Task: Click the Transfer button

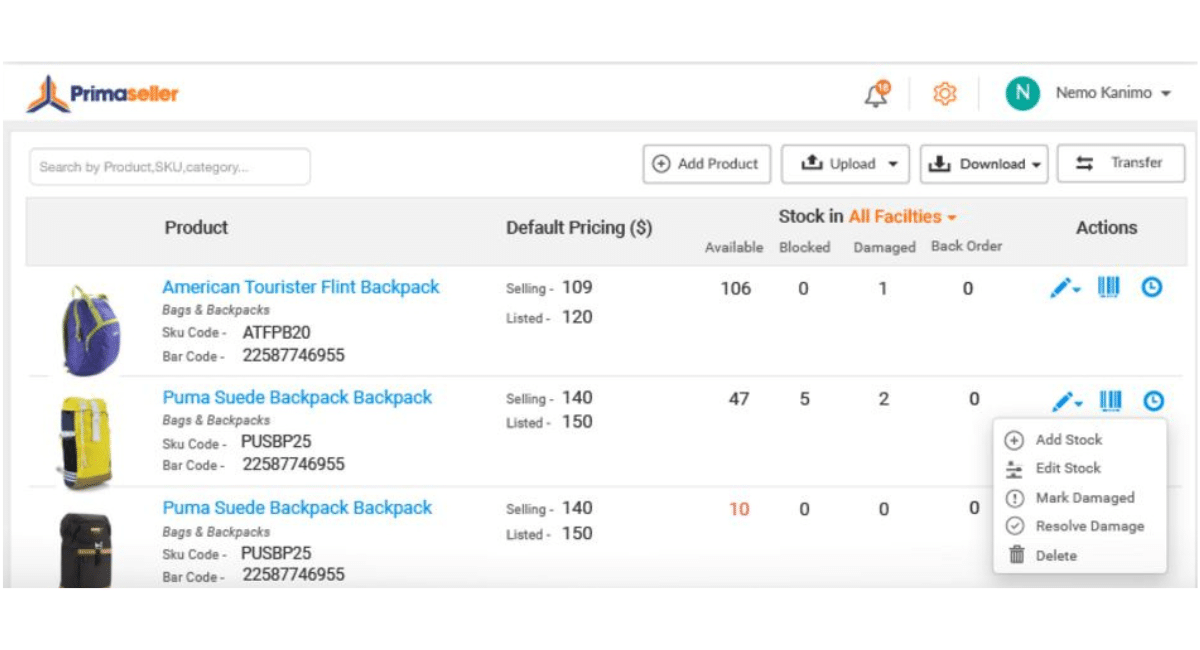Action: [x=1121, y=163]
